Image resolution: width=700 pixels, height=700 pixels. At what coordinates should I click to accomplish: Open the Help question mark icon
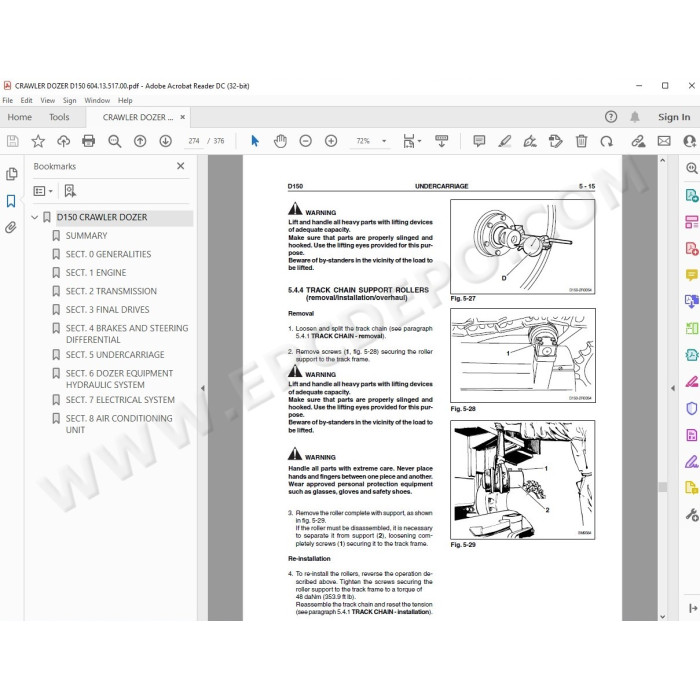[611, 117]
